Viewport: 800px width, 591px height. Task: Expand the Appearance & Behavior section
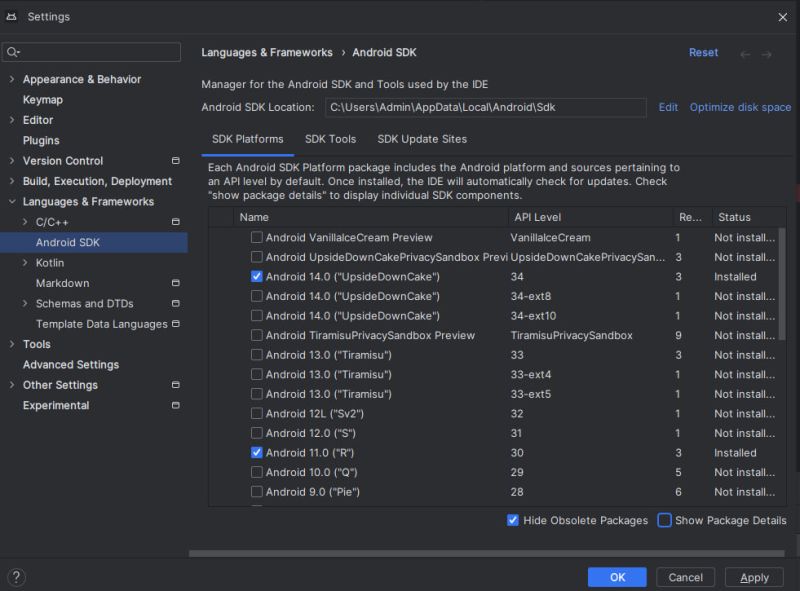tap(10, 79)
